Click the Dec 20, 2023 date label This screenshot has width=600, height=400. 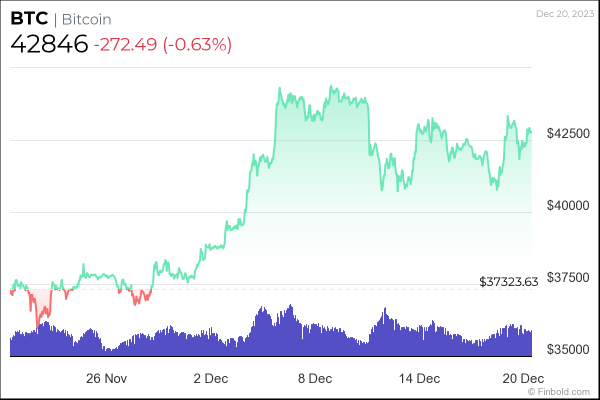click(565, 14)
